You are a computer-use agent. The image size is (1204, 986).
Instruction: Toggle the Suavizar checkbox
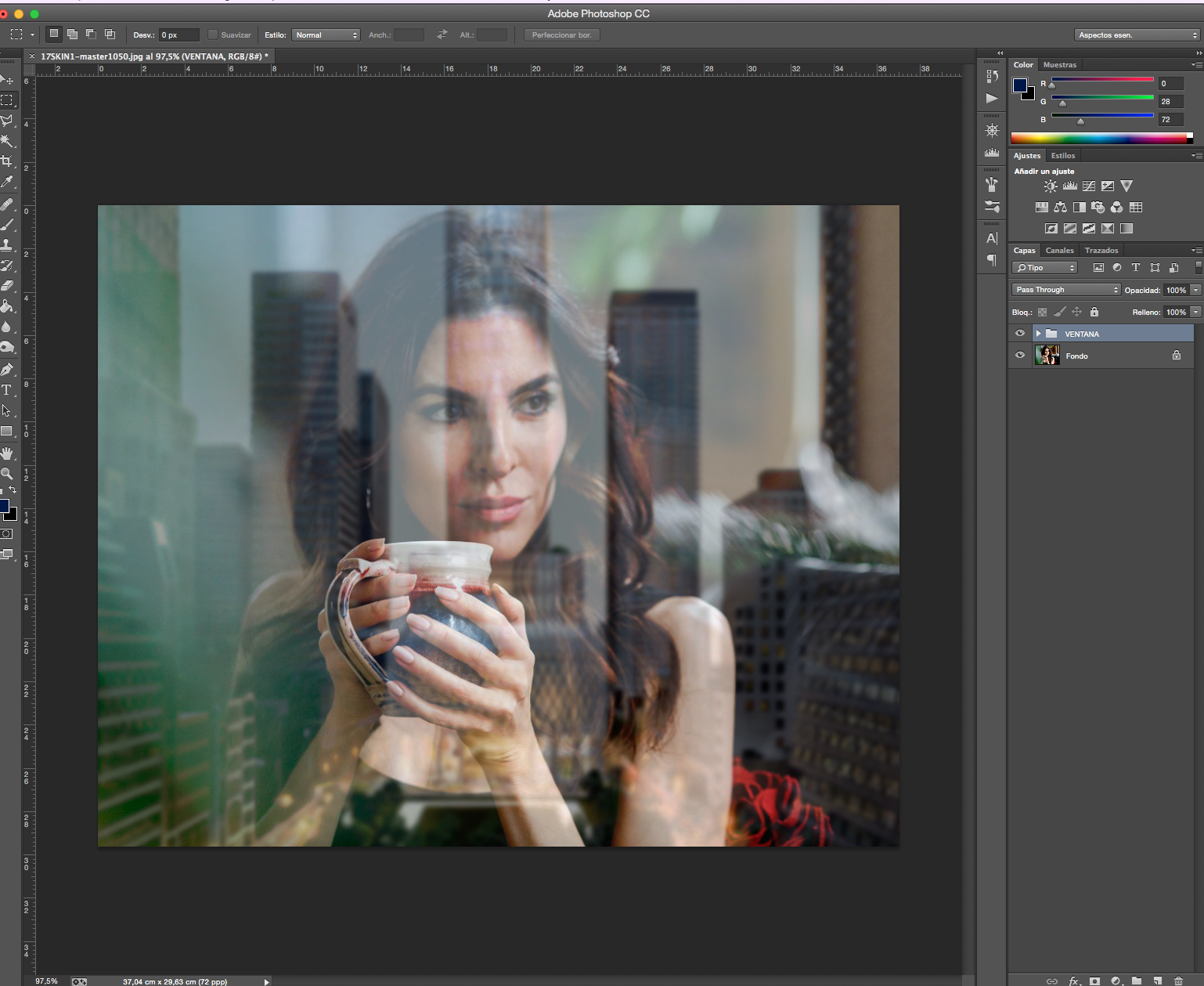(x=212, y=34)
